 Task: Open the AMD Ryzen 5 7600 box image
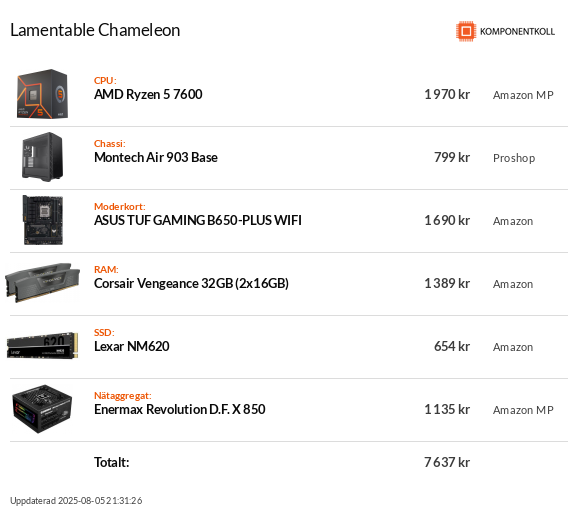[x=43, y=94]
